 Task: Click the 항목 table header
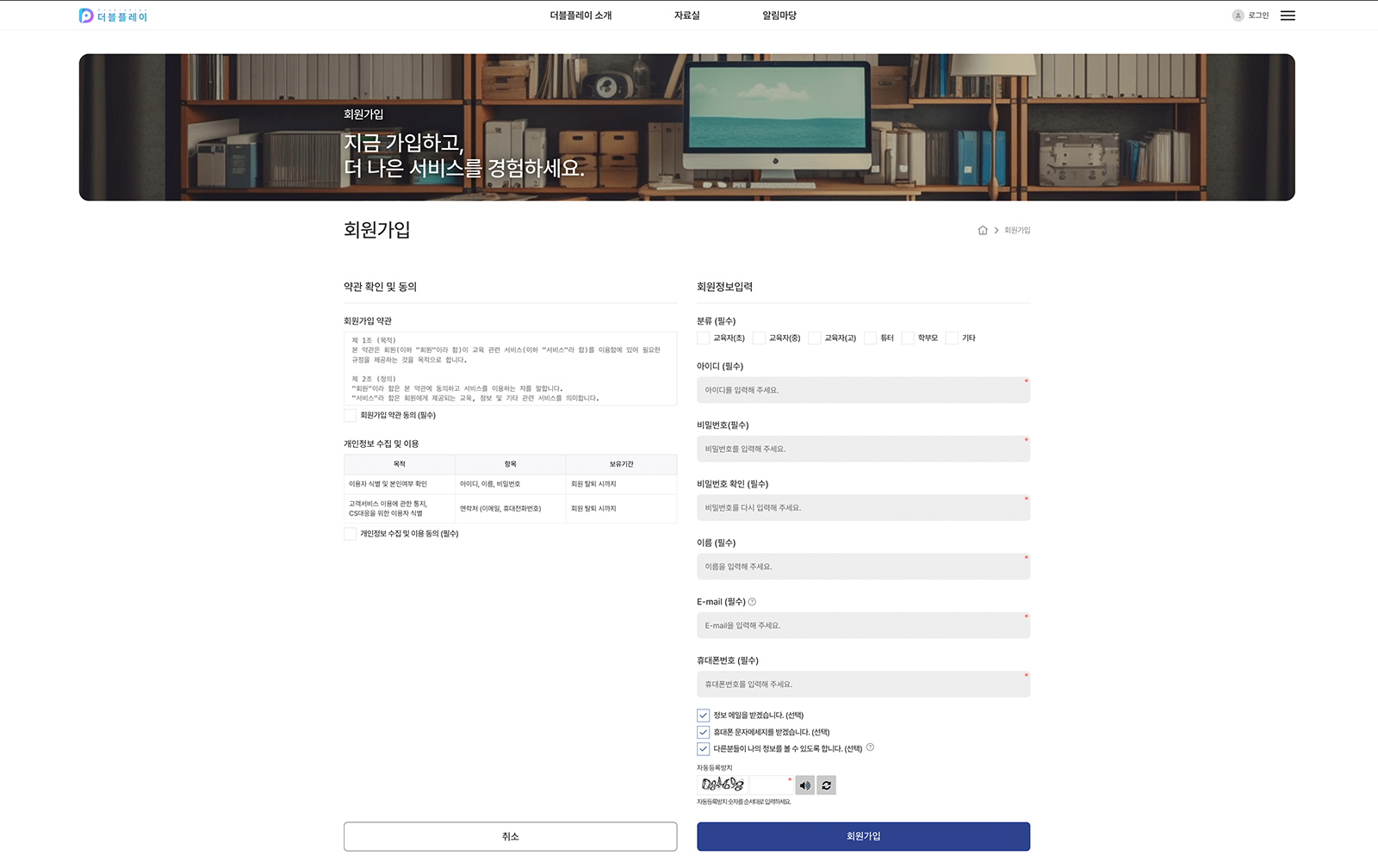pyautogui.click(x=510, y=464)
